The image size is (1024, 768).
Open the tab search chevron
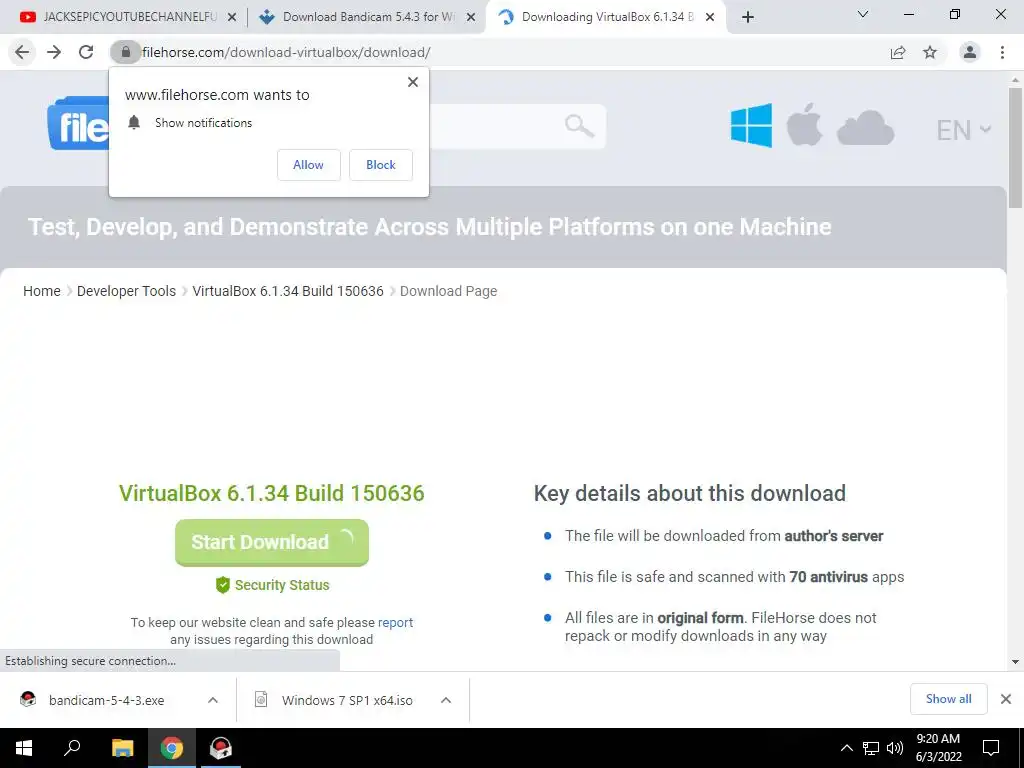863,14
